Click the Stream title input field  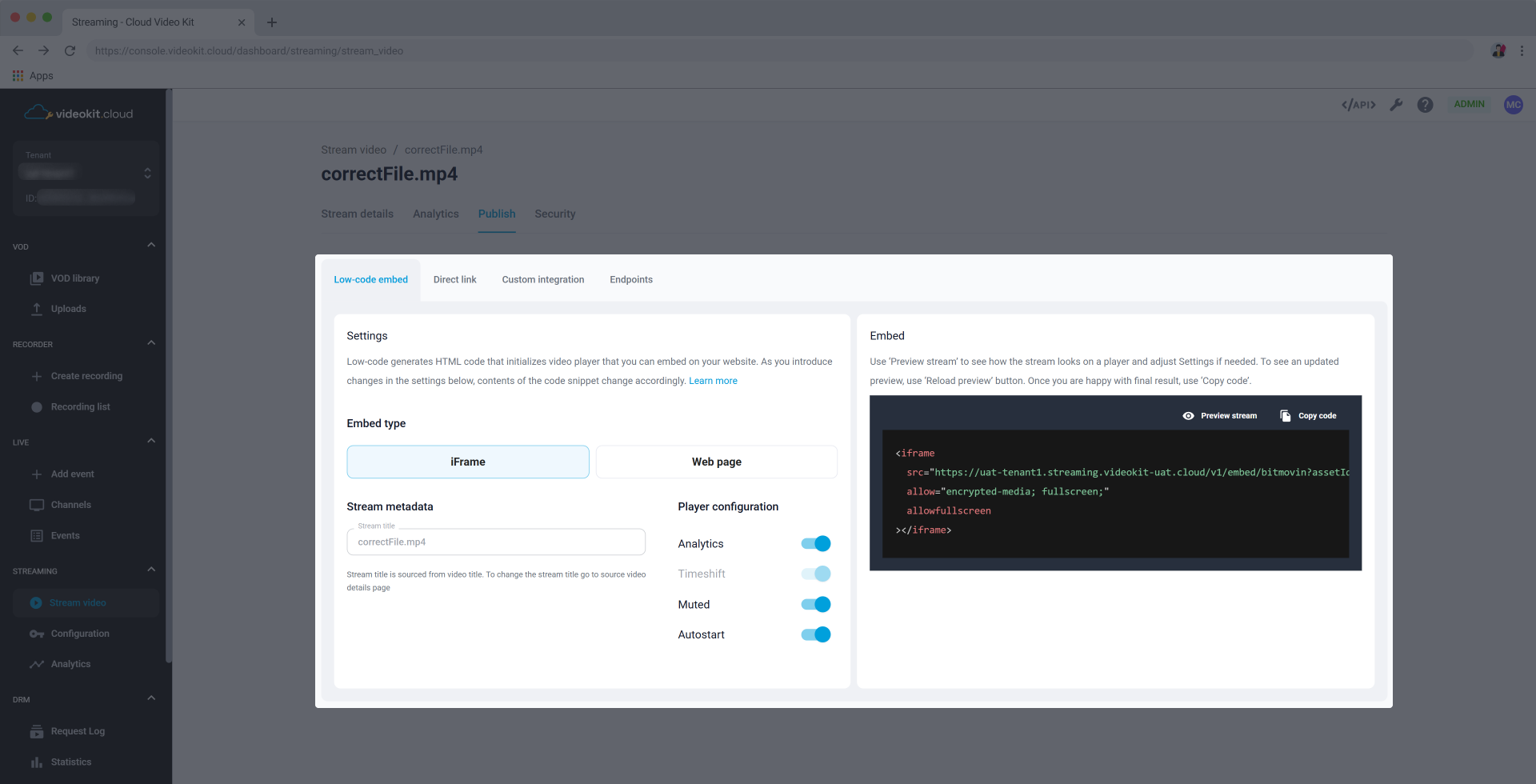click(496, 542)
